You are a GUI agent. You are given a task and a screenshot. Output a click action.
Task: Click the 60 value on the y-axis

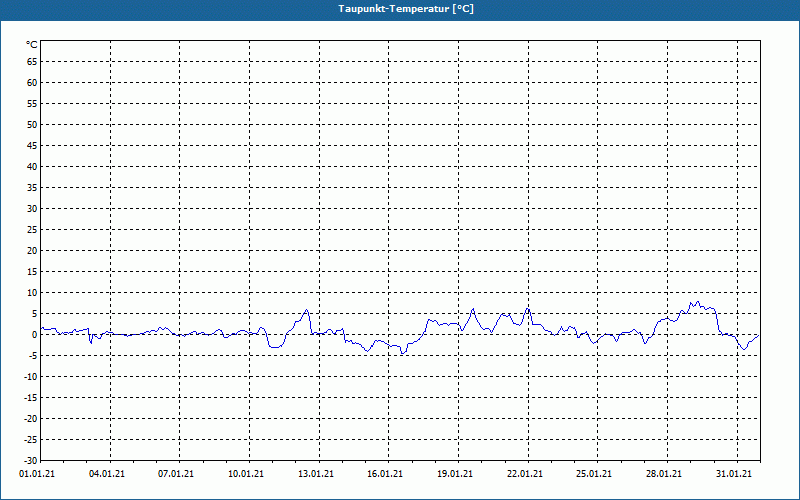point(32,83)
